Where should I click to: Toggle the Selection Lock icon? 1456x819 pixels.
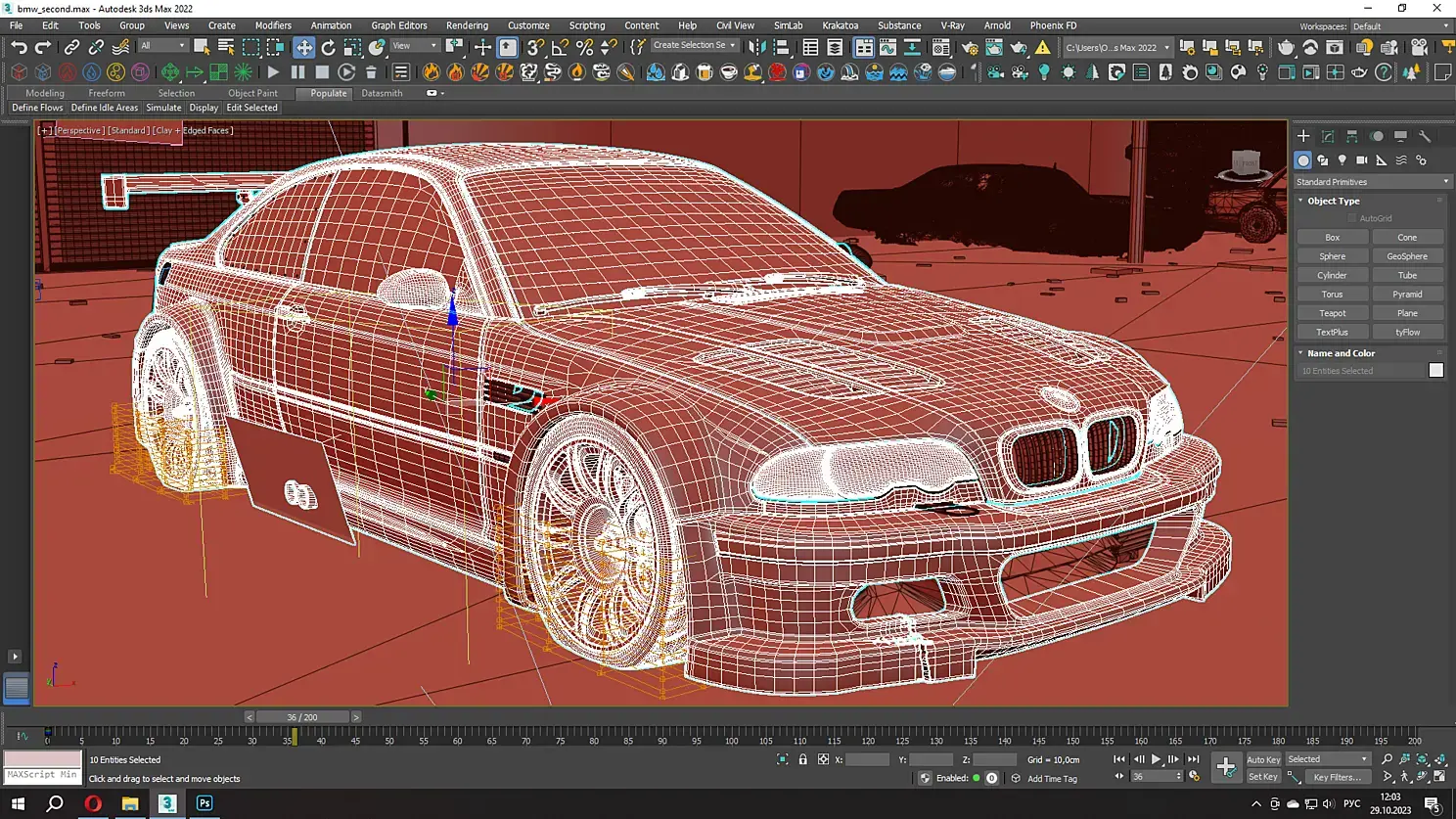point(802,759)
